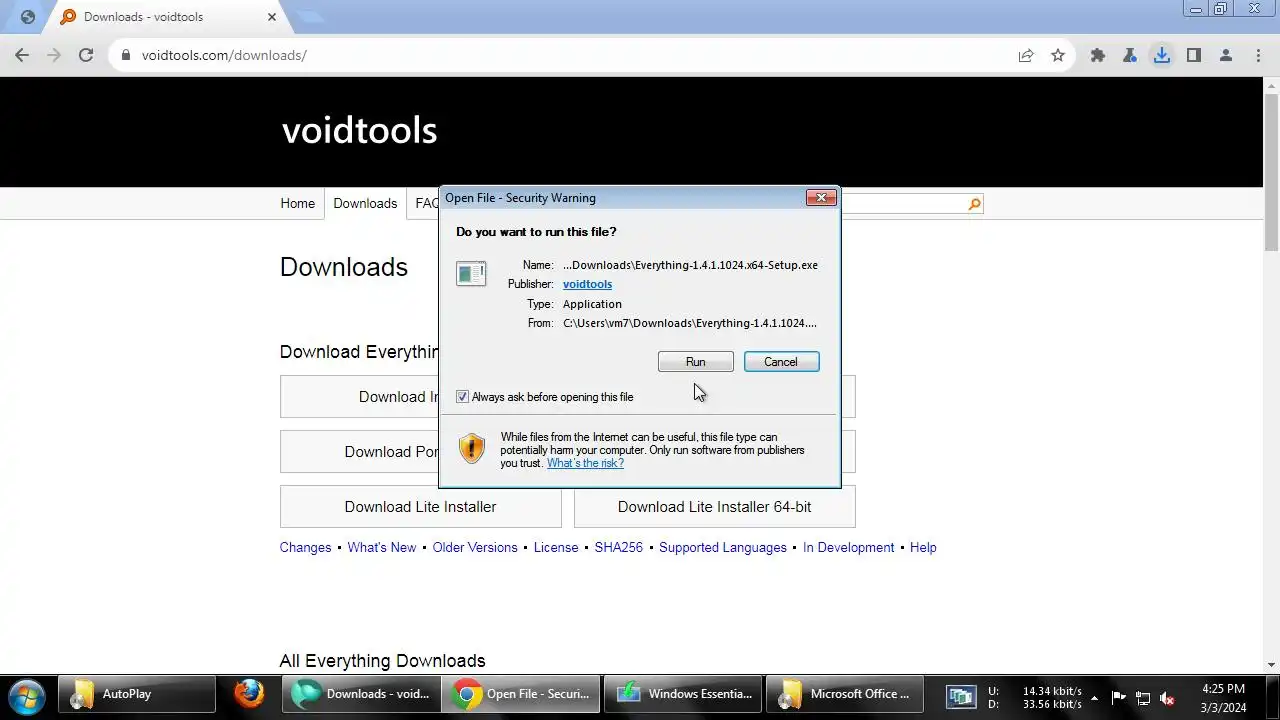Open the Chrome profile avatar
Viewport: 1280px width, 720px height.
pos(1226,55)
